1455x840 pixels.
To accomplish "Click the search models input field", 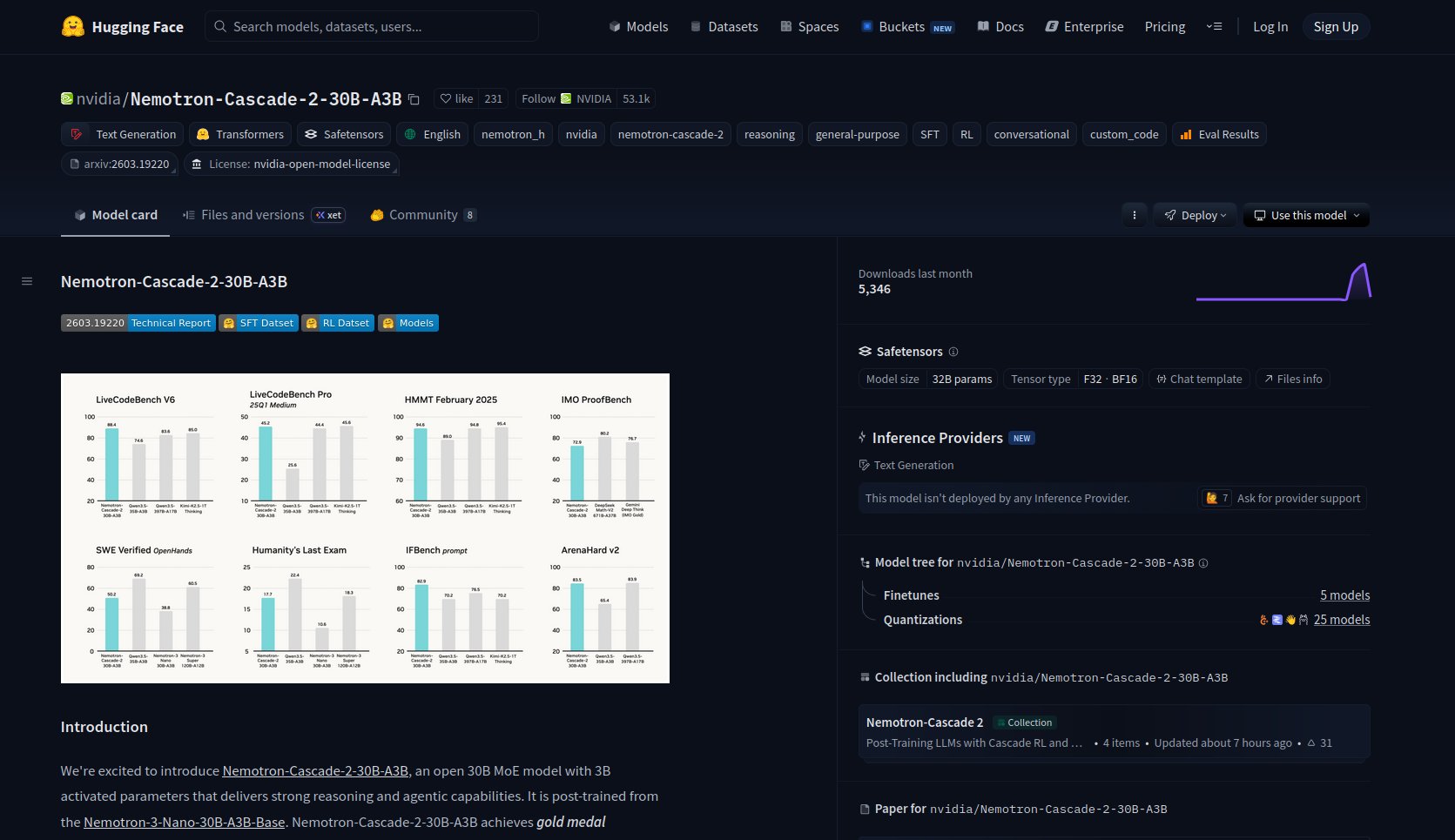I will point(372,27).
